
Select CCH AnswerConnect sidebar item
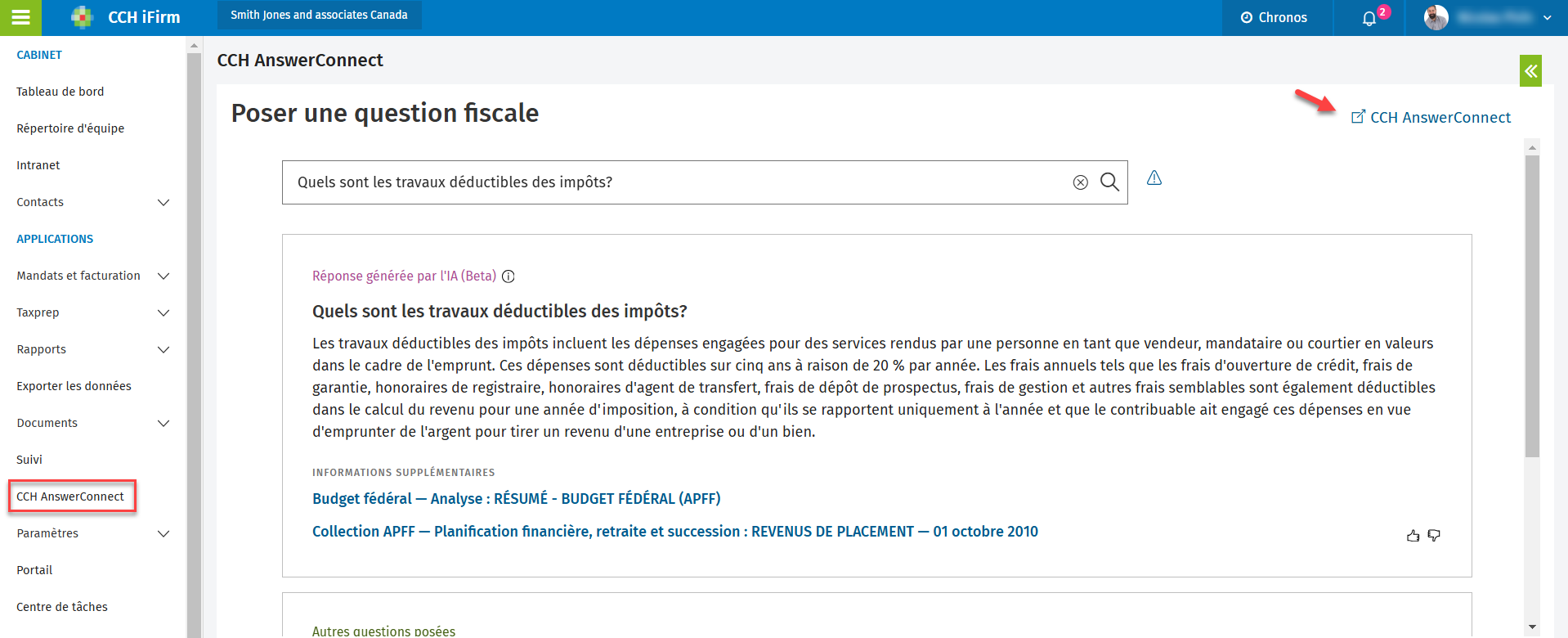pyautogui.click(x=72, y=496)
